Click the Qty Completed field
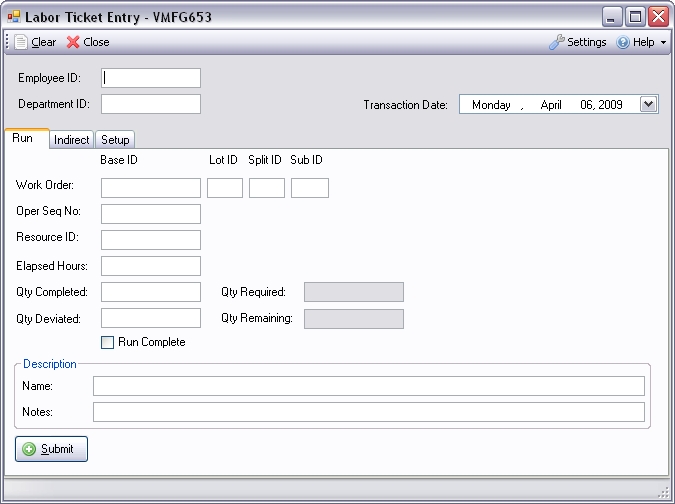Screen dimensions: 675x504 click(x=151, y=292)
